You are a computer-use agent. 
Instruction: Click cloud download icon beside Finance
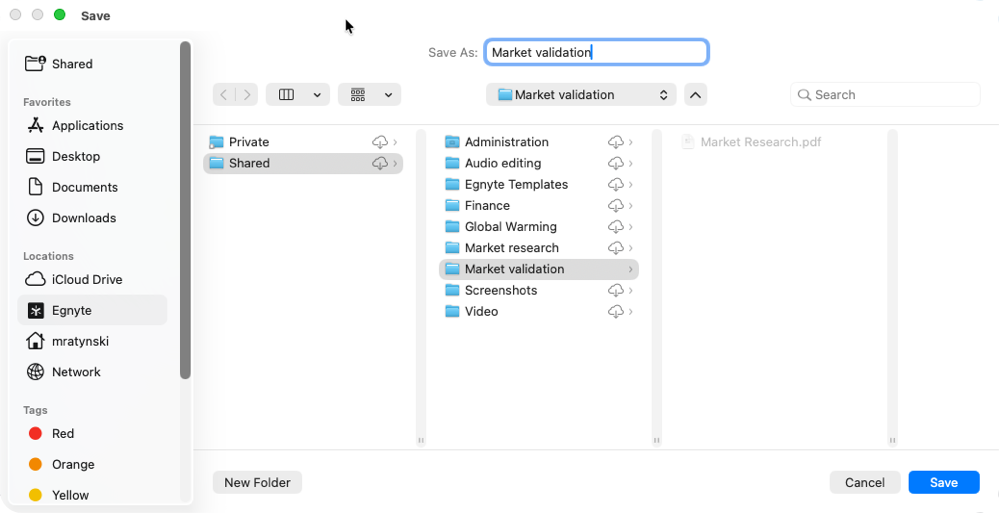(615, 205)
